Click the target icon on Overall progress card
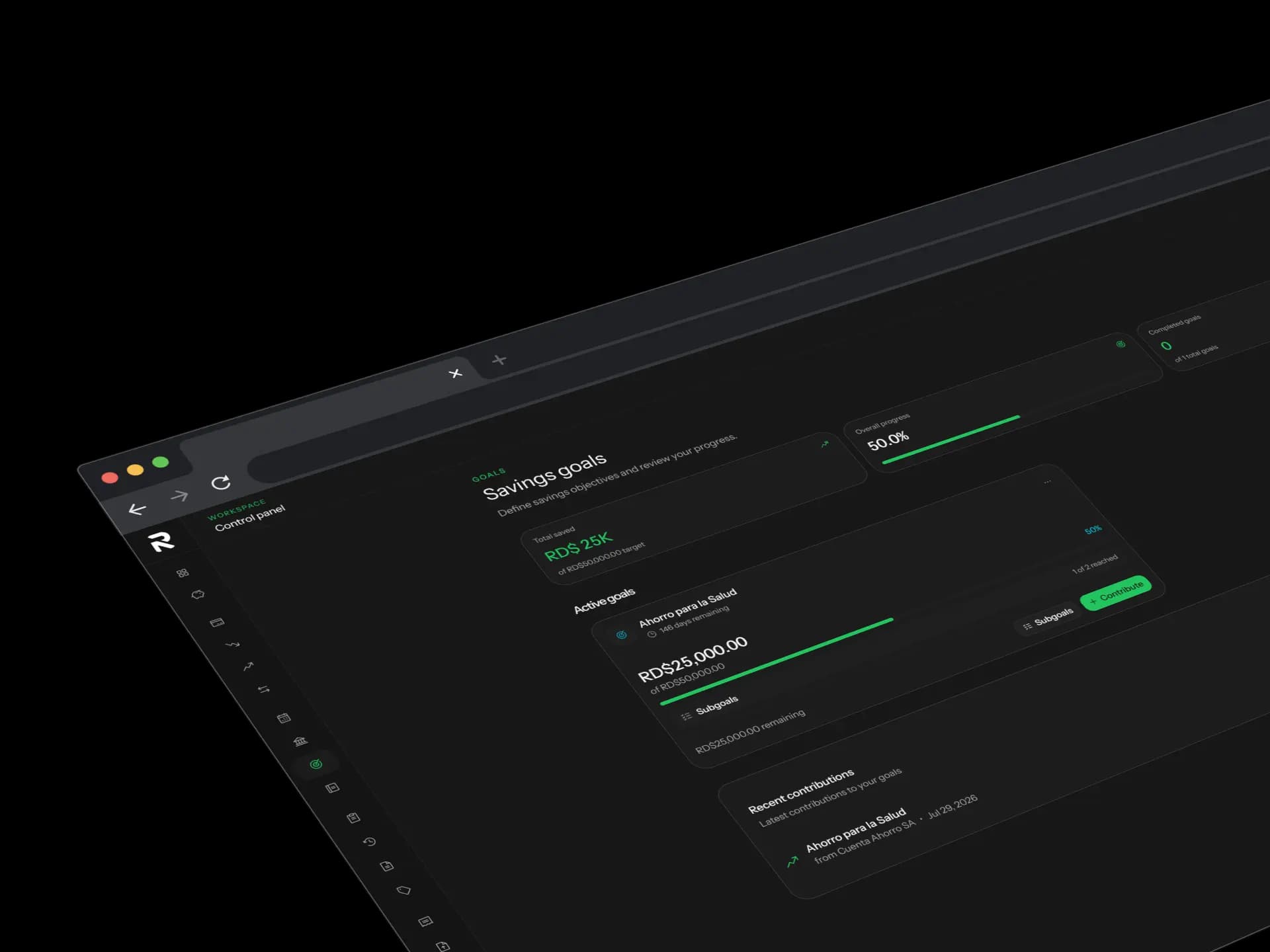 (1121, 344)
